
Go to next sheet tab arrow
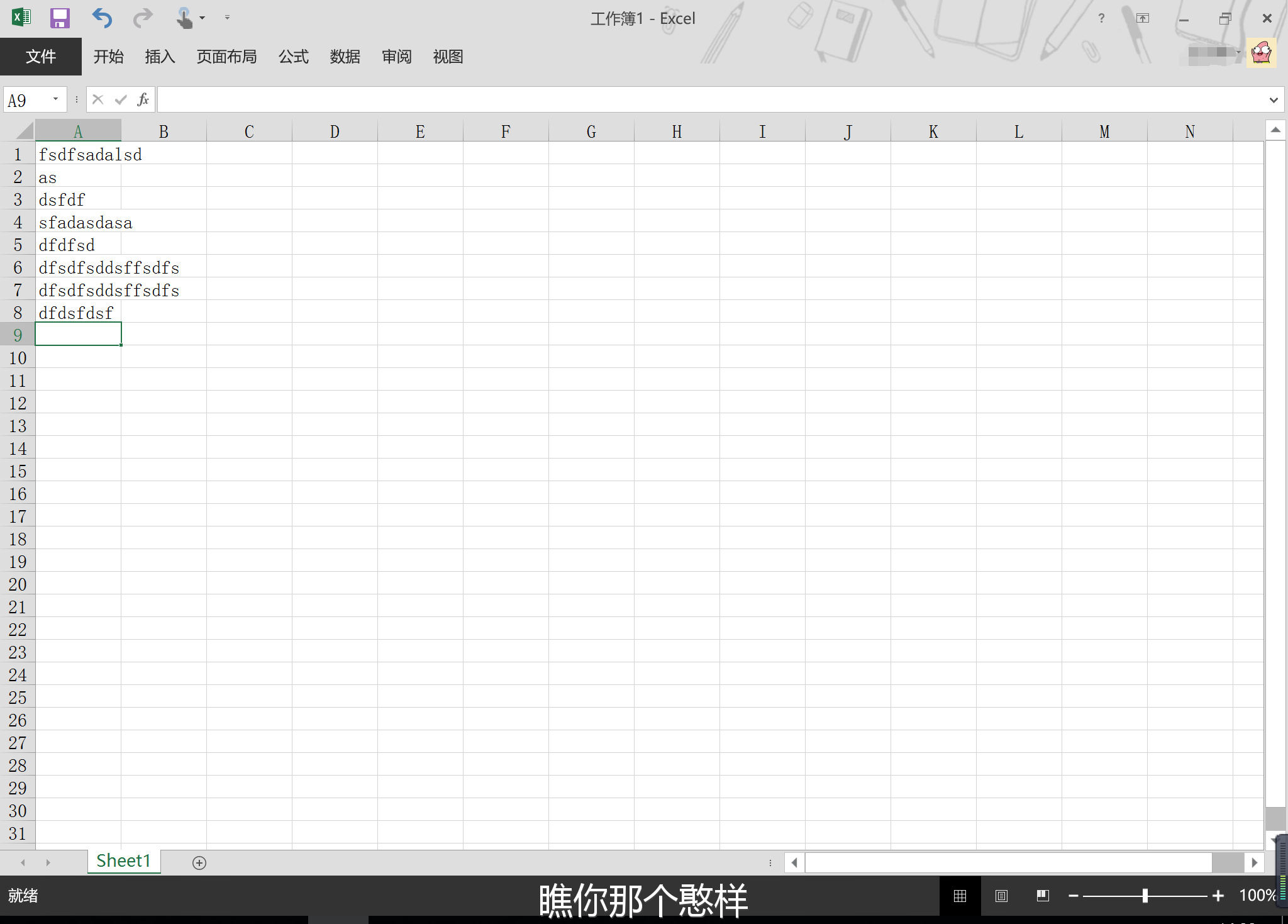click(x=48, y=863)
